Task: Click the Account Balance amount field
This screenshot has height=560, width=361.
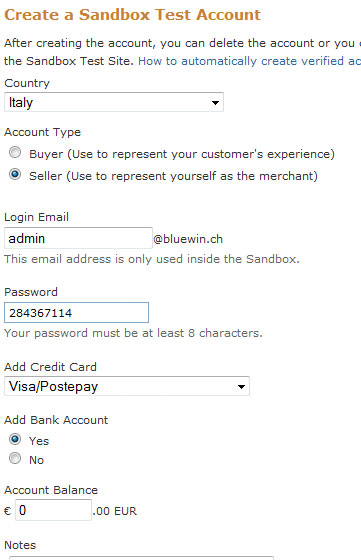Action: pos(53,510)
